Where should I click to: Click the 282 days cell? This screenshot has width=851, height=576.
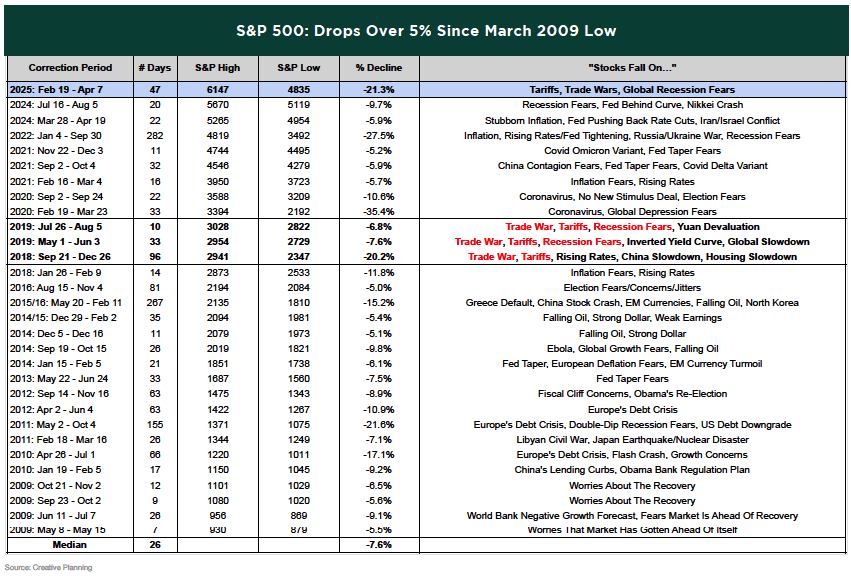154,135
